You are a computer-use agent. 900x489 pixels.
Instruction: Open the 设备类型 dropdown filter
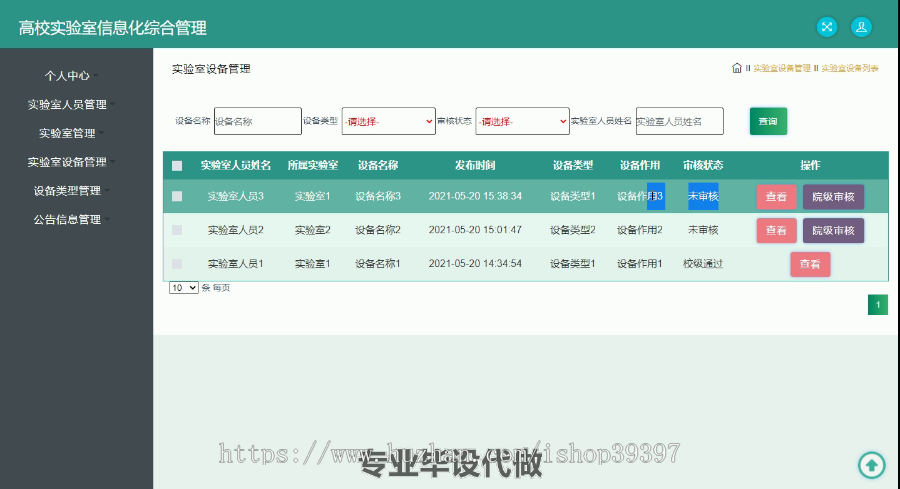click(389, 121)
